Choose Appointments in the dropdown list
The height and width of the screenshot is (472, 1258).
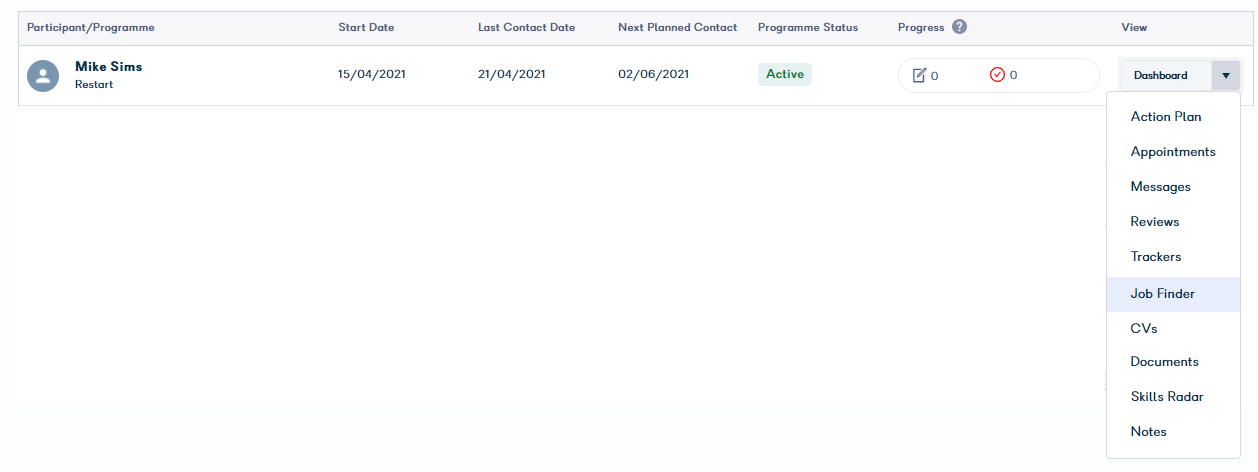(x=1173, y=152)
